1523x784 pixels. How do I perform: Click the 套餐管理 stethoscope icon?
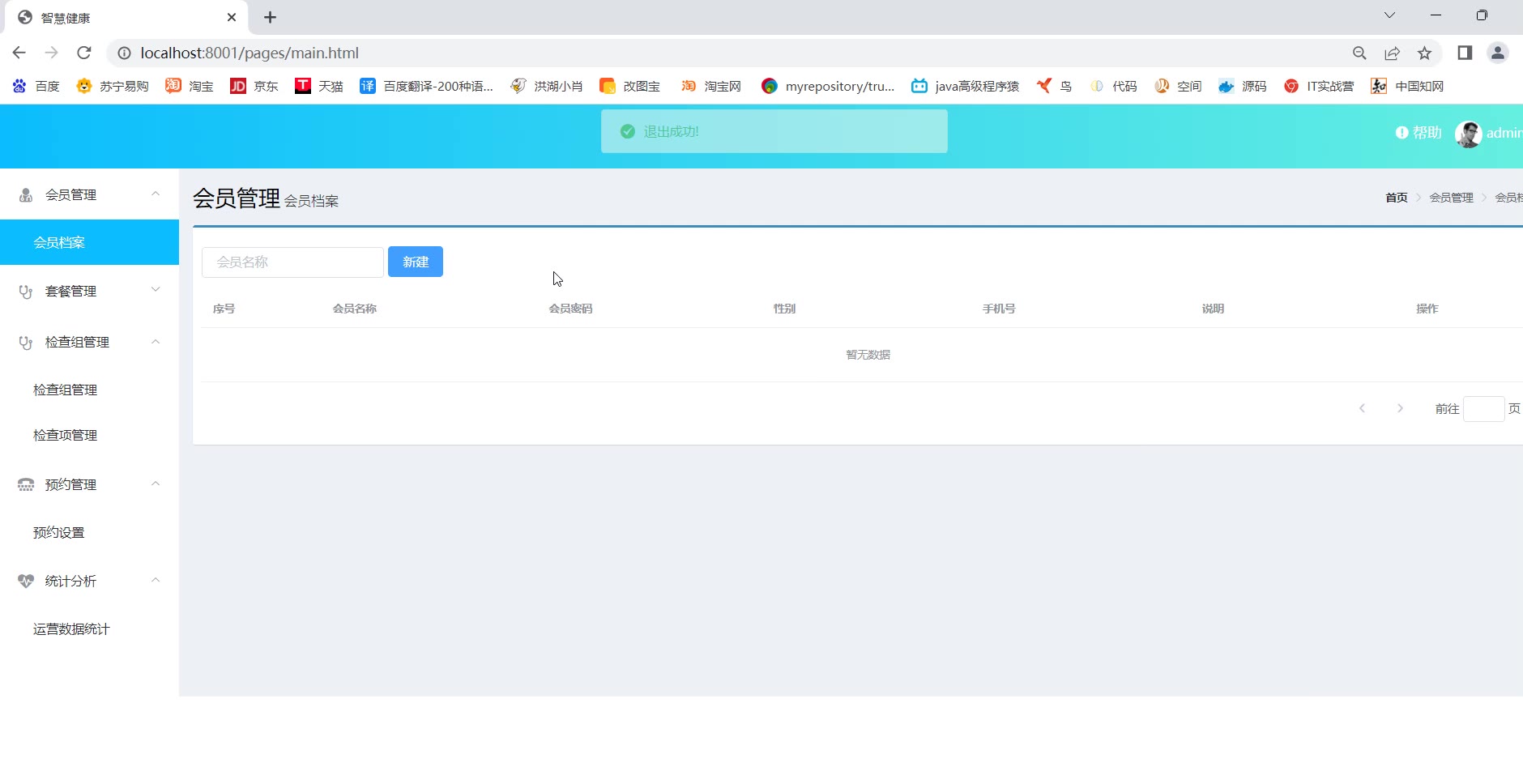tap(26, 292)
